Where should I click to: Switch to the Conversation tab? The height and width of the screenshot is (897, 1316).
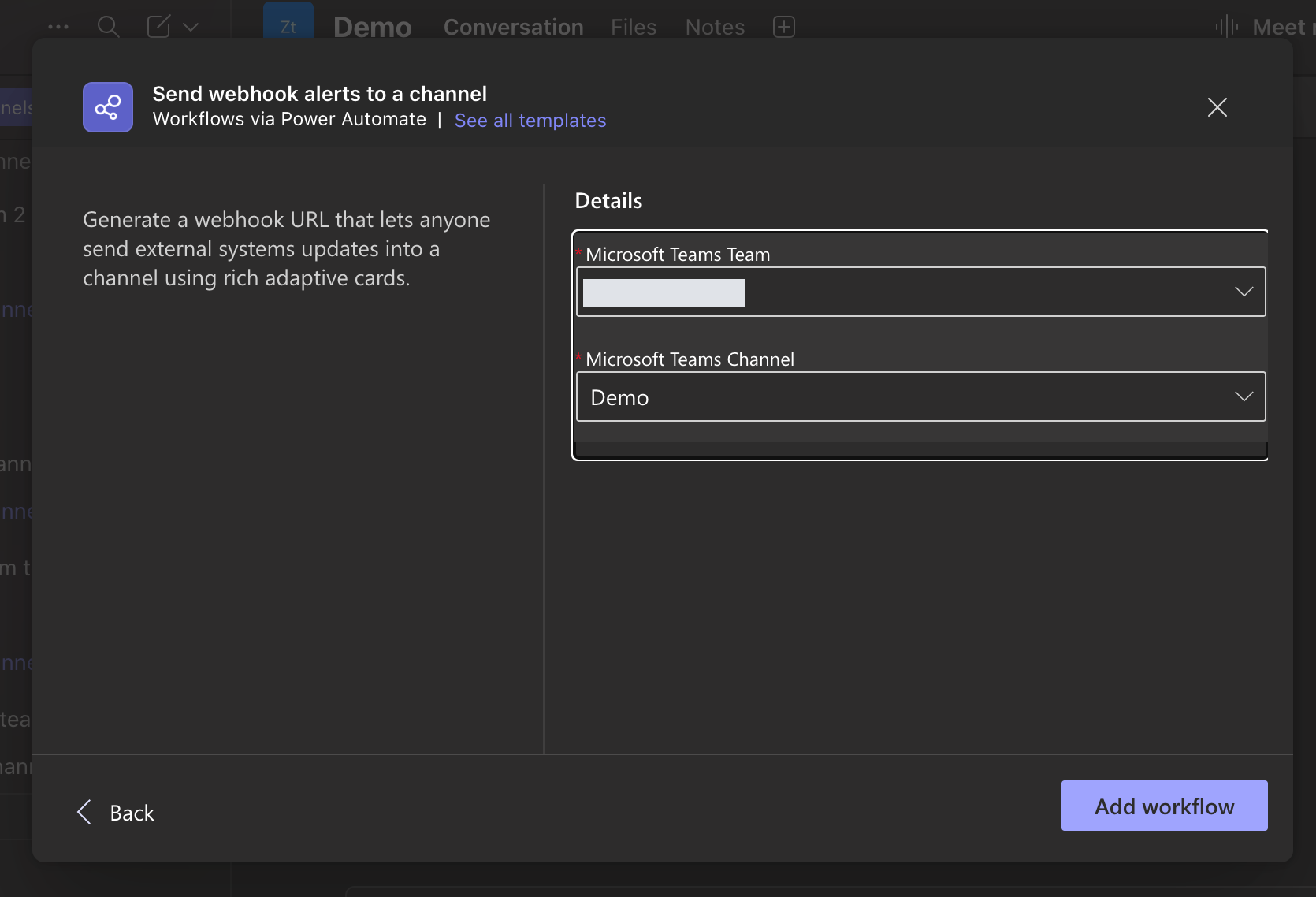[514, 27]
